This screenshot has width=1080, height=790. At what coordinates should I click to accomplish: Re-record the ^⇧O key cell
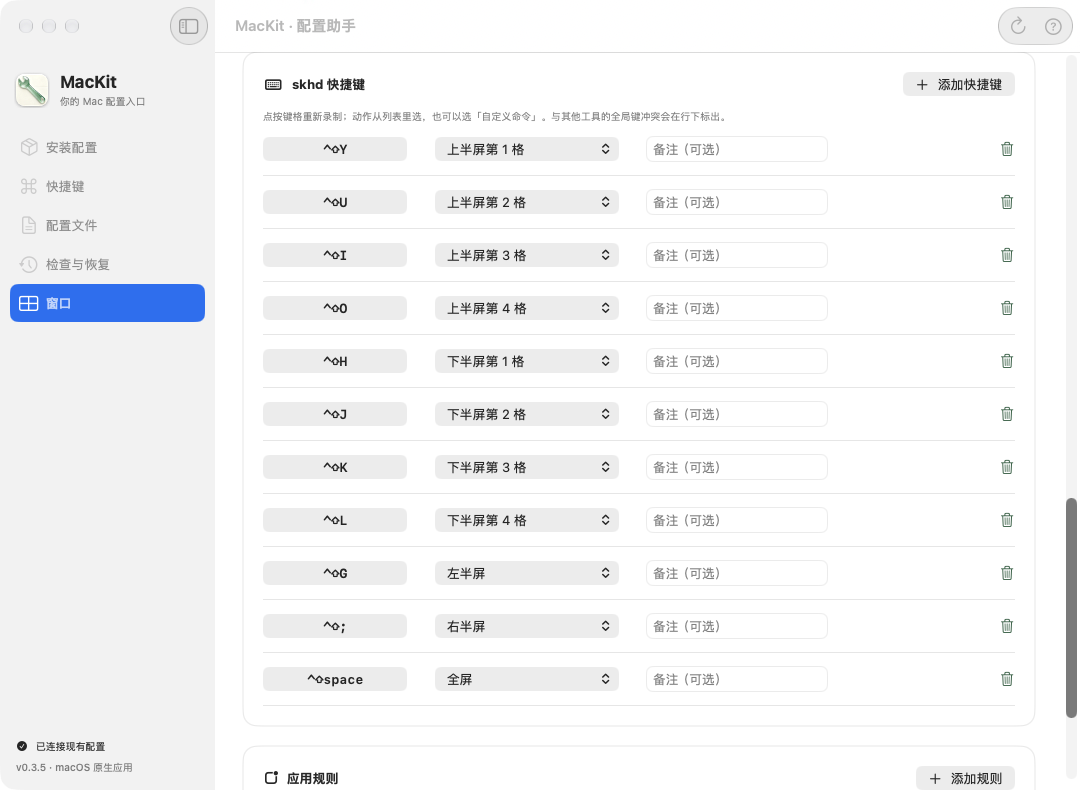tap(335, 309)
